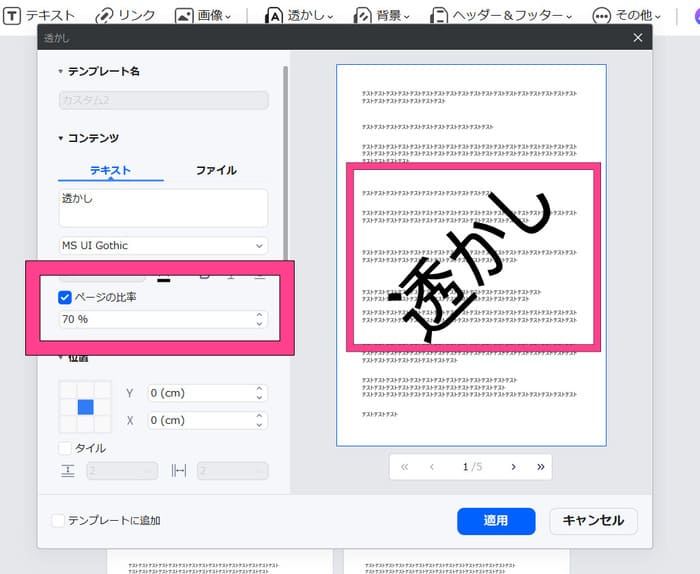This screenshot has height=574, width=700.
Task: Switch to the ファイル tab
Action: coord(216,170)
